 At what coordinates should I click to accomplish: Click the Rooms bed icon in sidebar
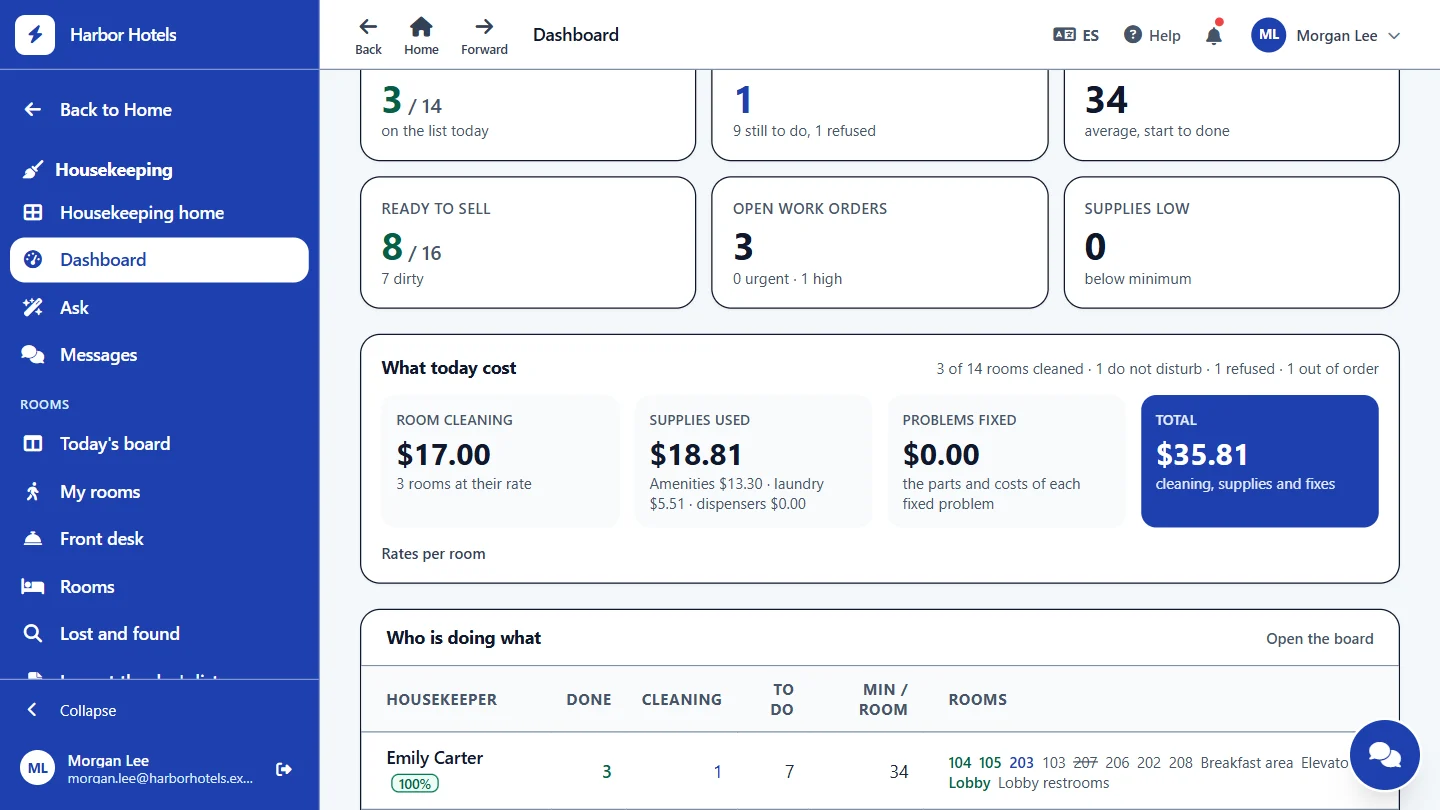point(33,587)
